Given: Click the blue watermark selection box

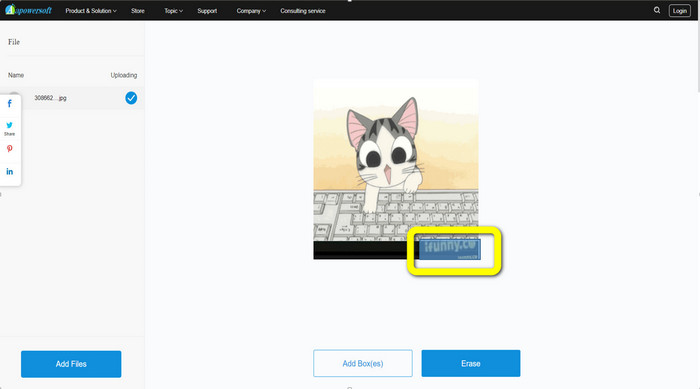Looking at the screenshot, I should [x=449, y=249].
